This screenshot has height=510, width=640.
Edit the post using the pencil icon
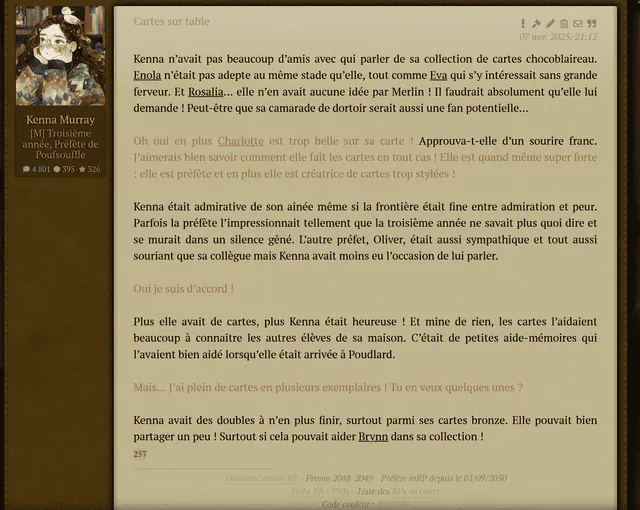(551, 24)
